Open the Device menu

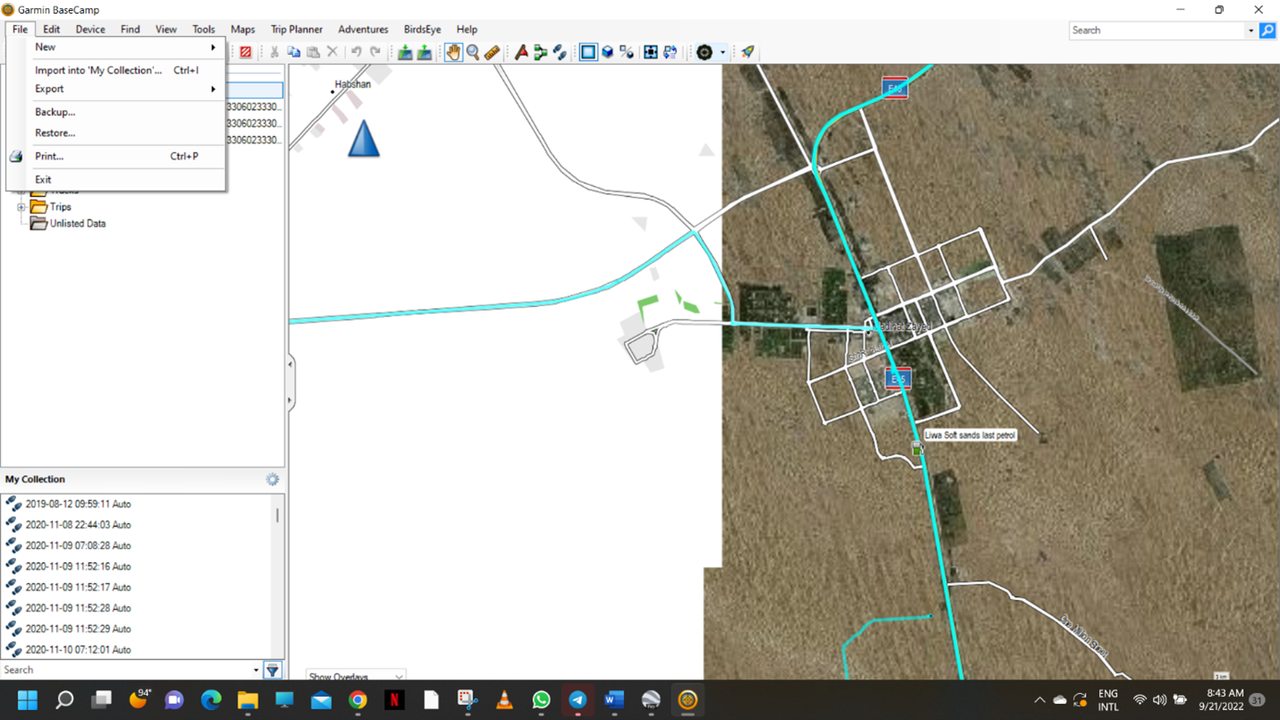click(90, 29)
